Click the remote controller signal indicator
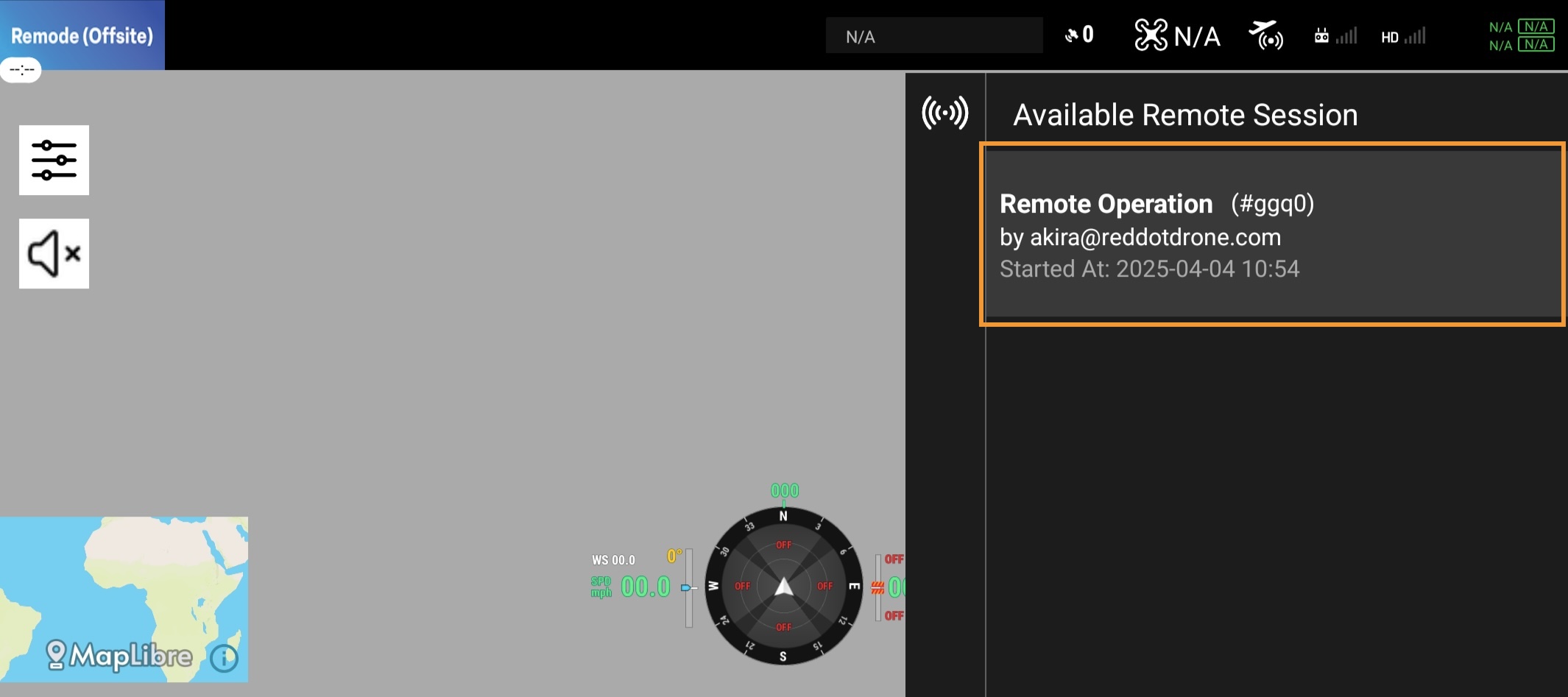Screen dimensions: 1568x697 click(1335, 36)
